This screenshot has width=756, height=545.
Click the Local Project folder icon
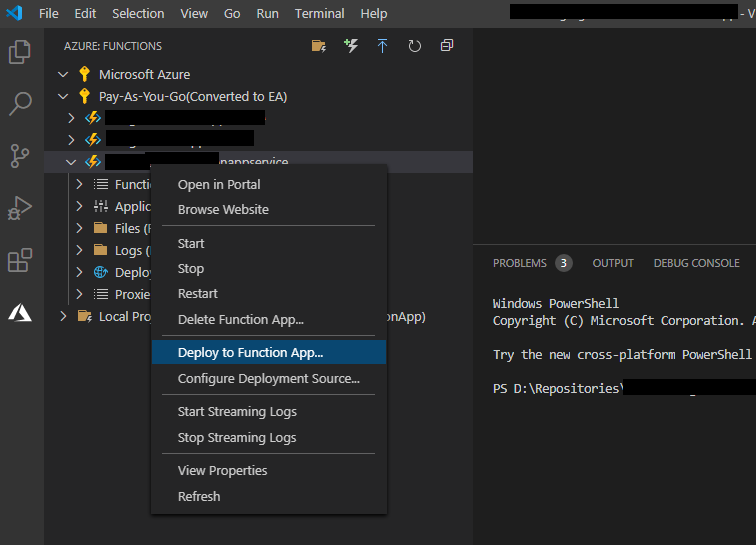click(85, 316)
